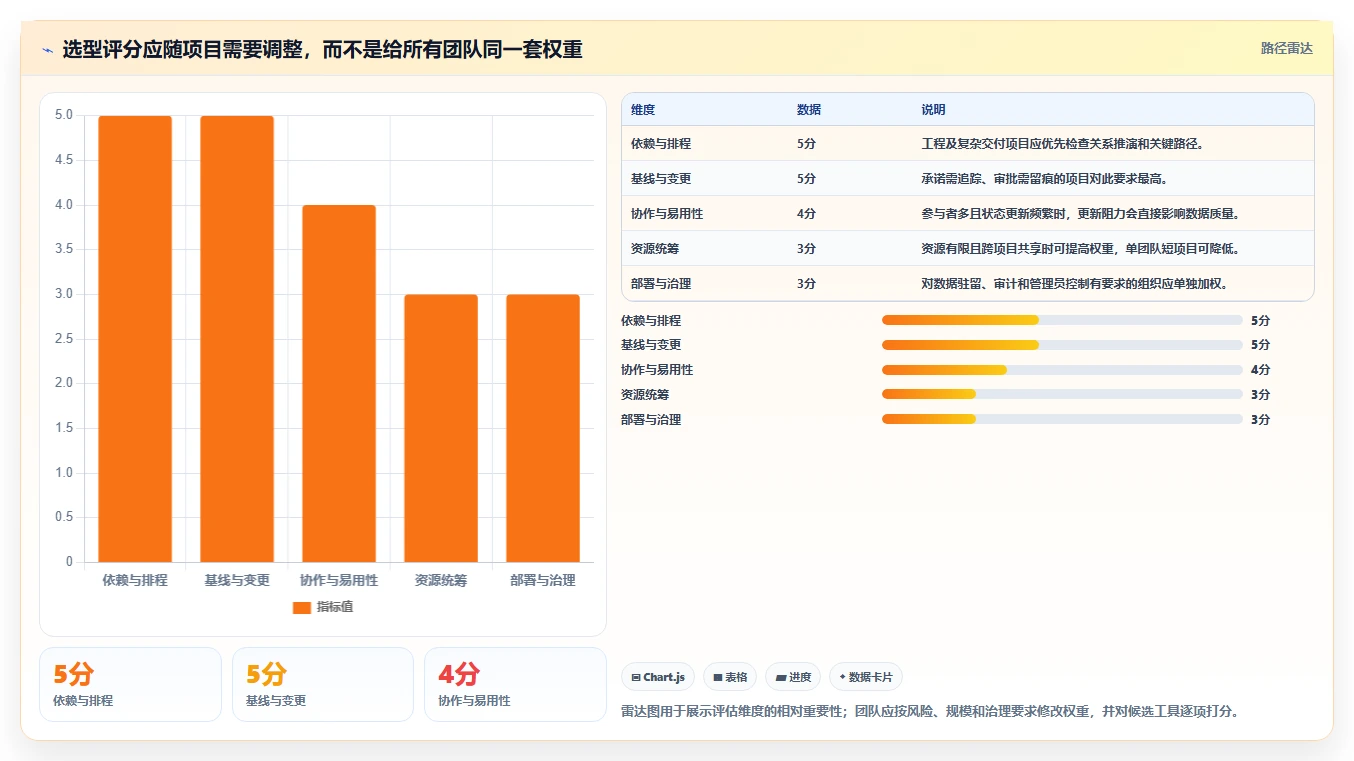Click the description starting 工程及复杂交付项目
This screenshot has width=1354, height=761.
[x=1063, y=144]
